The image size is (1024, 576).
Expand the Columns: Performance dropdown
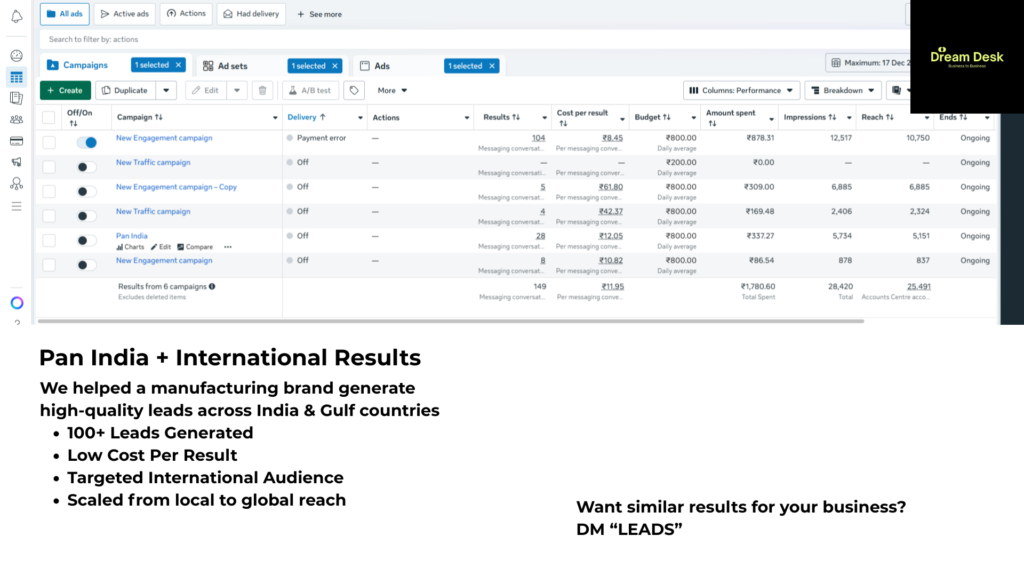click(x=741, y=91)
